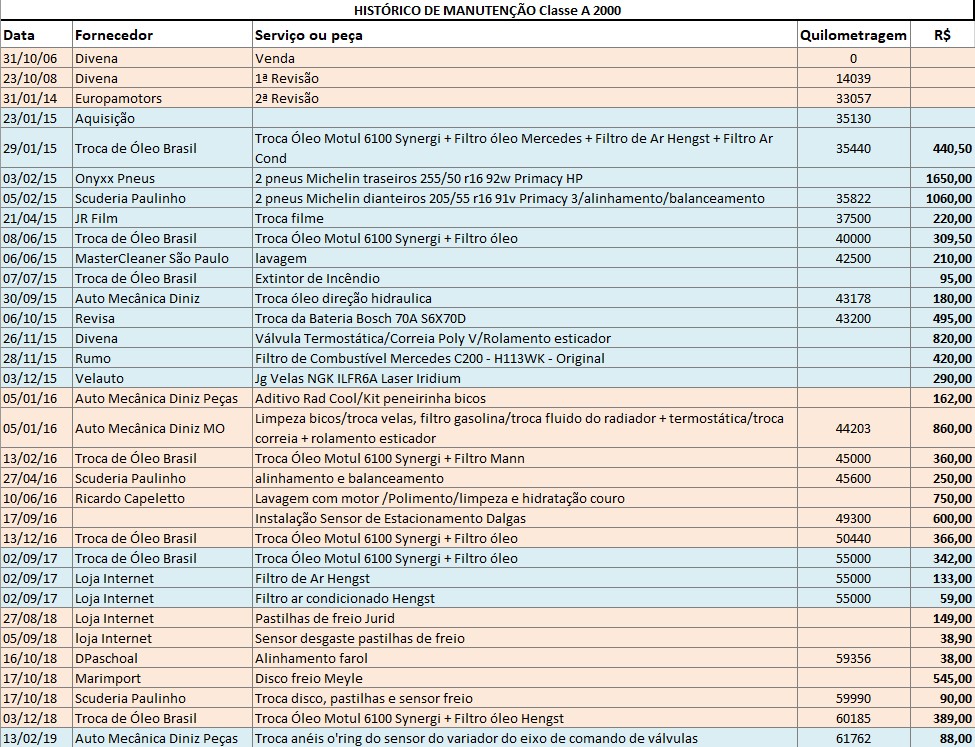This screenshot has width=975, height=747.
Task: Select the amount cell '95,00'
Action: tap(942, 278)
